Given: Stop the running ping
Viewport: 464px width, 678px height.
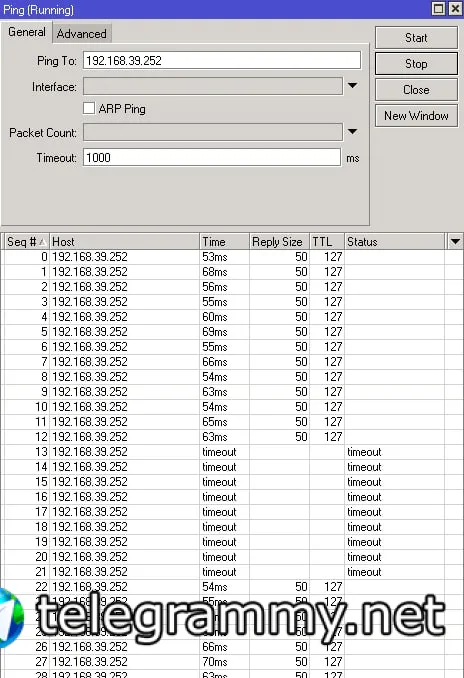Looking at the screenshot, I should tap(416, 64).
